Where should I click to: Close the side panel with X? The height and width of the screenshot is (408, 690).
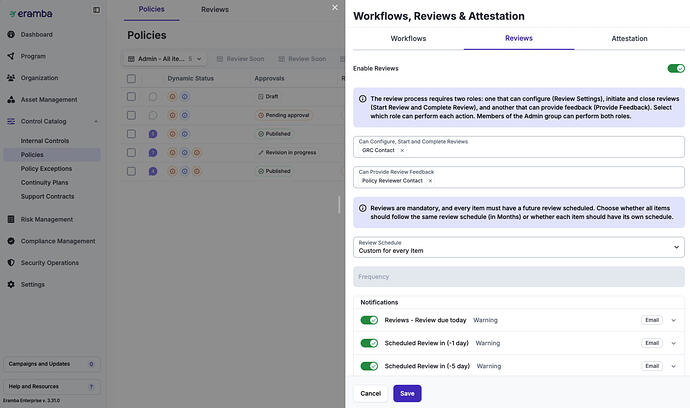coord(335,7)
